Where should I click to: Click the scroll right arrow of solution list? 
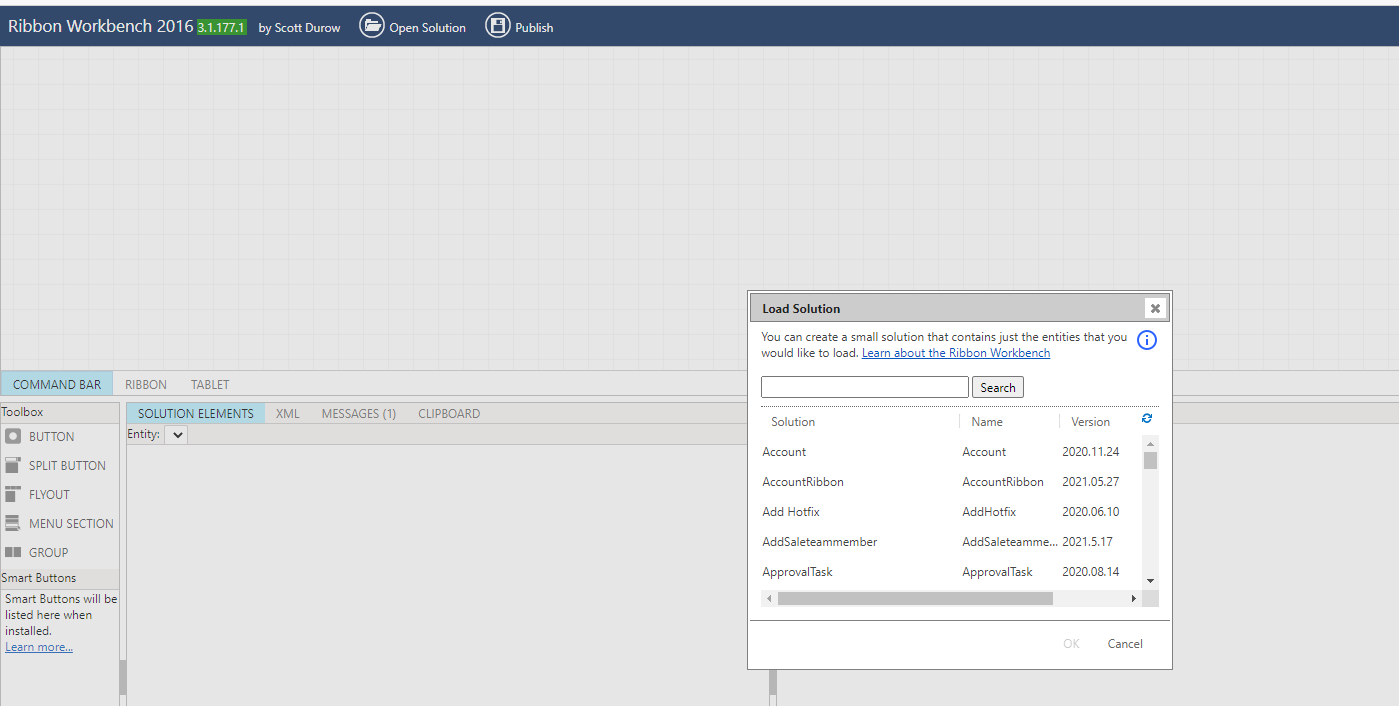[x=1133, y=598]
